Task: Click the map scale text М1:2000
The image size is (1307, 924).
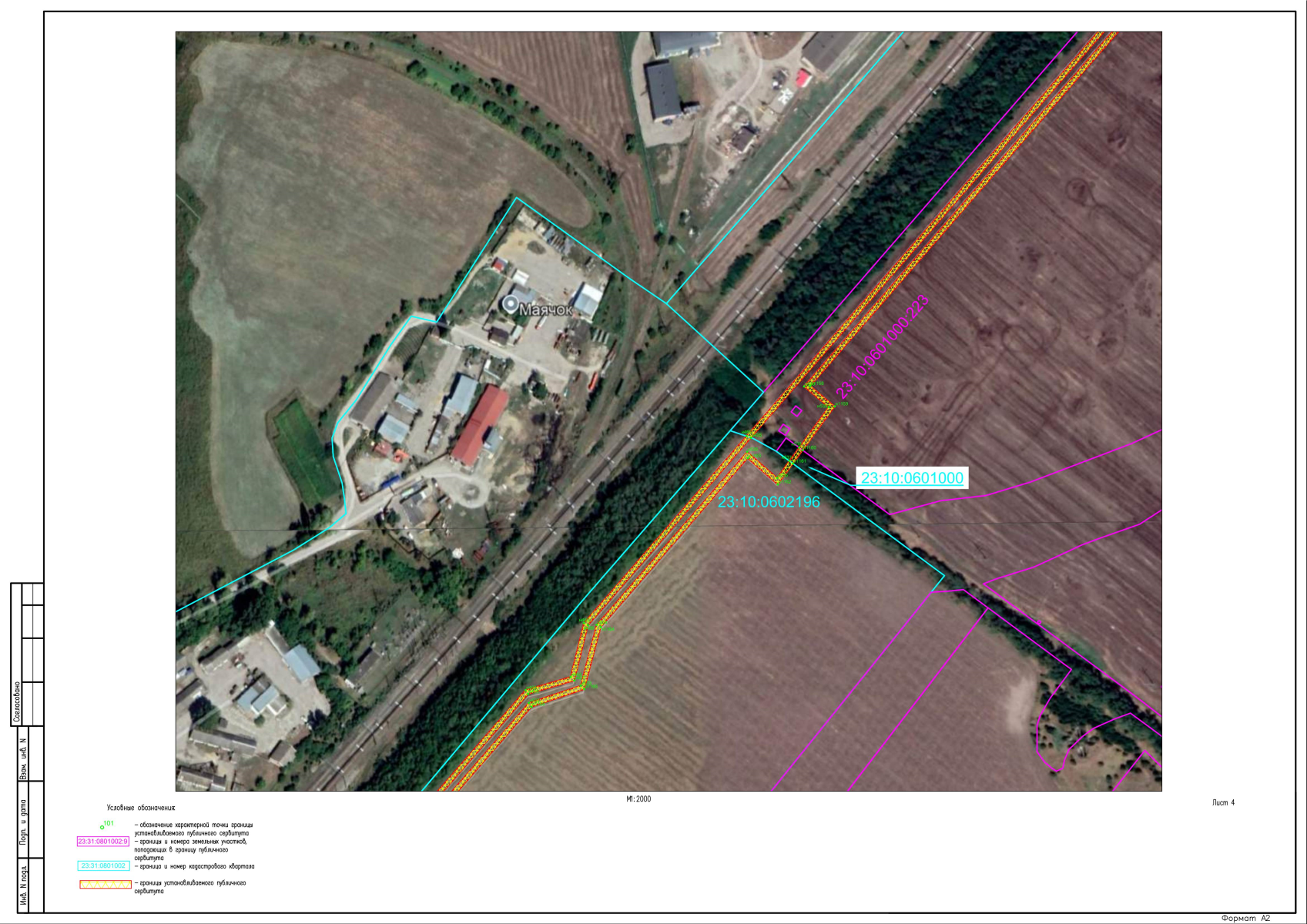Action: click(x=638, y=799)
